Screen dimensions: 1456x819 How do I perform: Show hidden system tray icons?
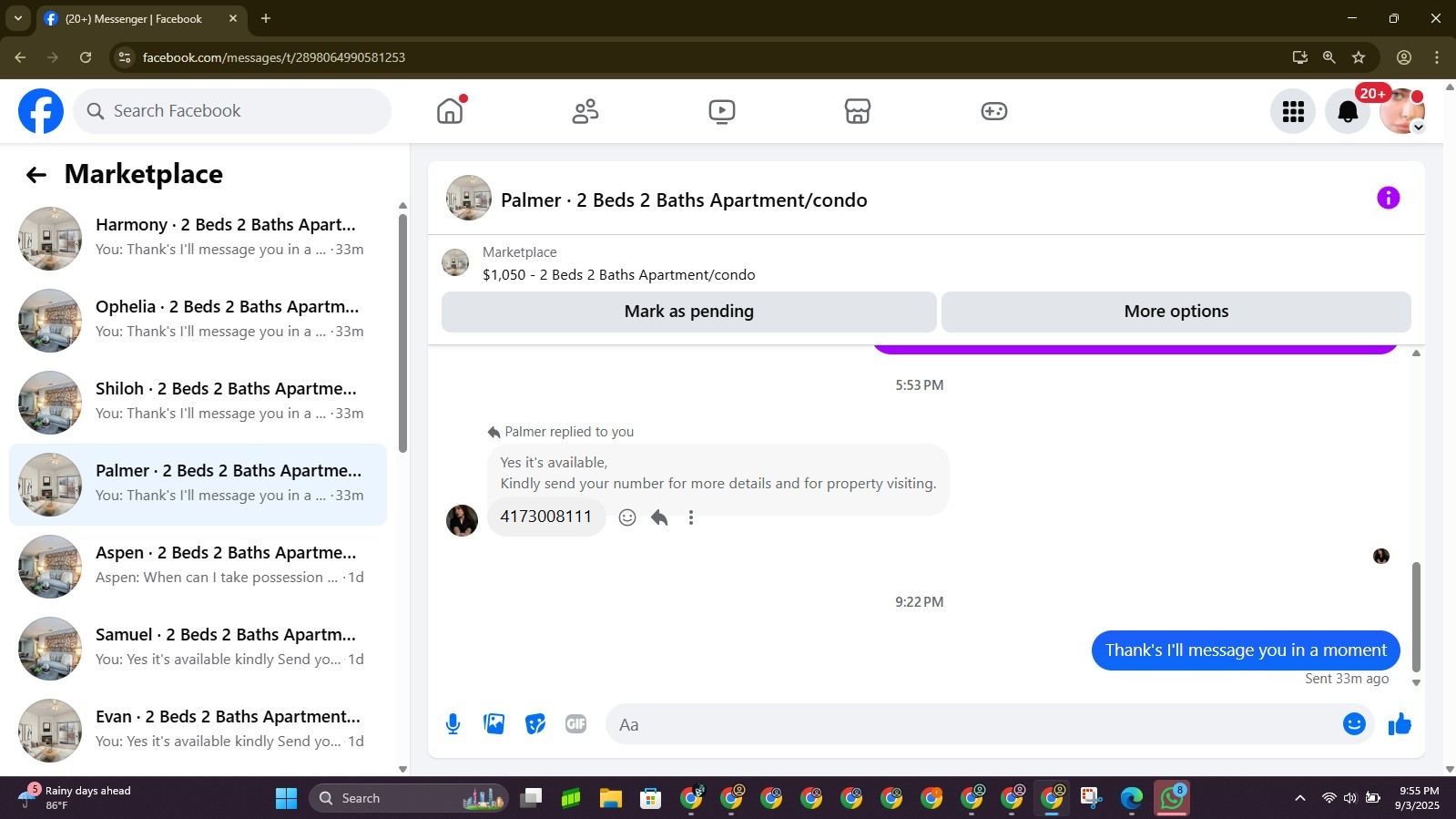click(1299, 798)
